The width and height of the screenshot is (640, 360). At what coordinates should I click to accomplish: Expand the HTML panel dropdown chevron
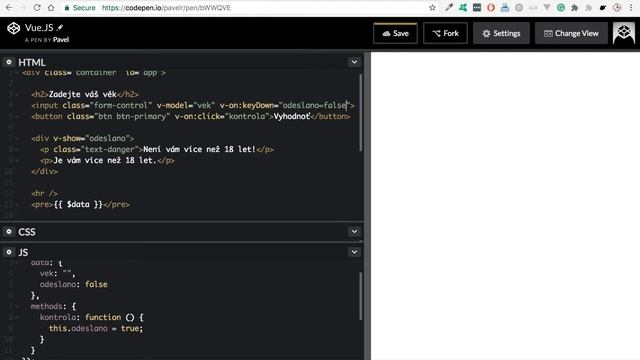[x=354, y=62]
